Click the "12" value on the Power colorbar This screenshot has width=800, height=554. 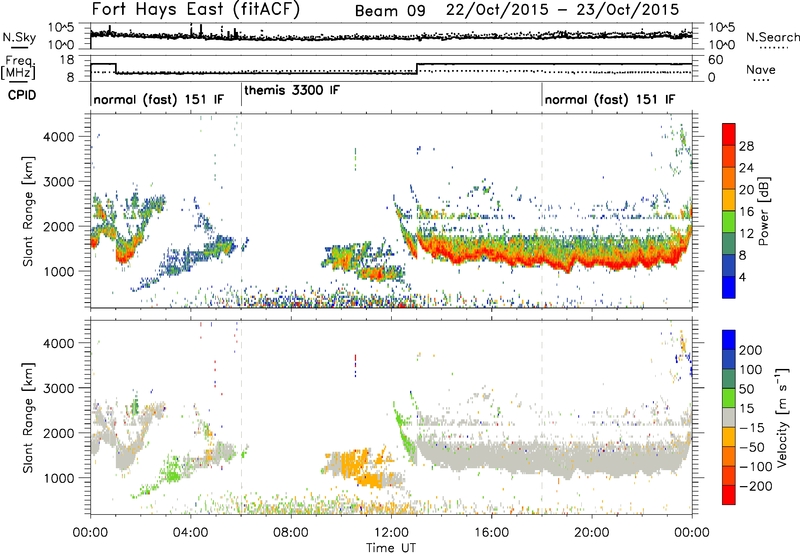click(x=746, y=234)
